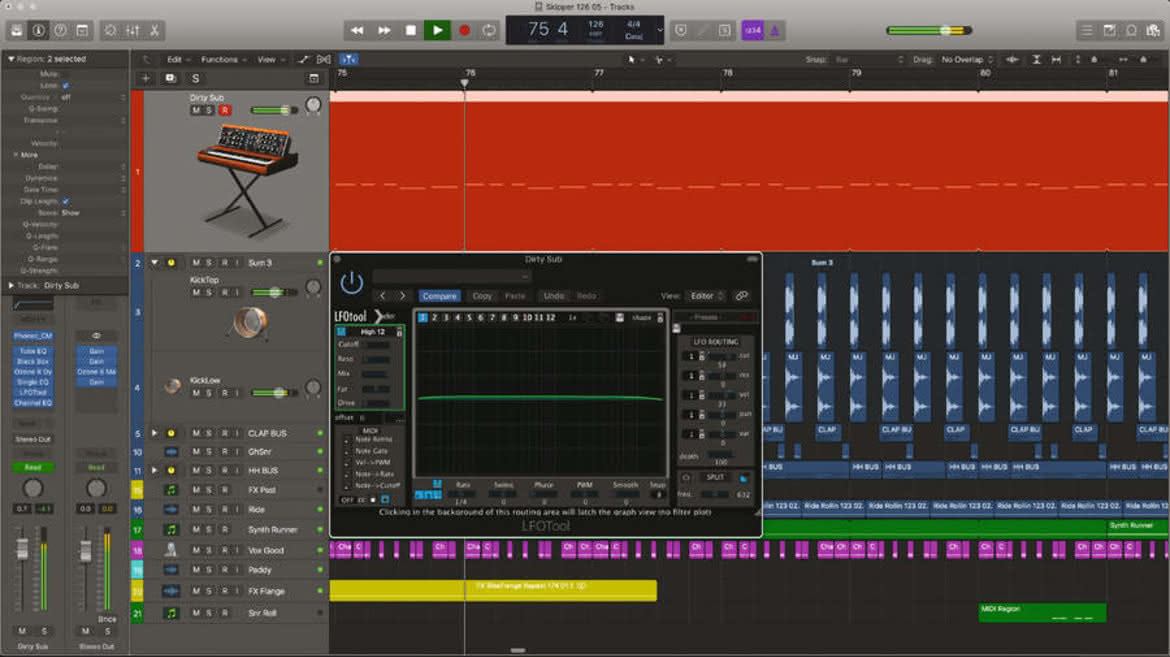Adjust the Dirty Sub track volume slider

(274, 110)
